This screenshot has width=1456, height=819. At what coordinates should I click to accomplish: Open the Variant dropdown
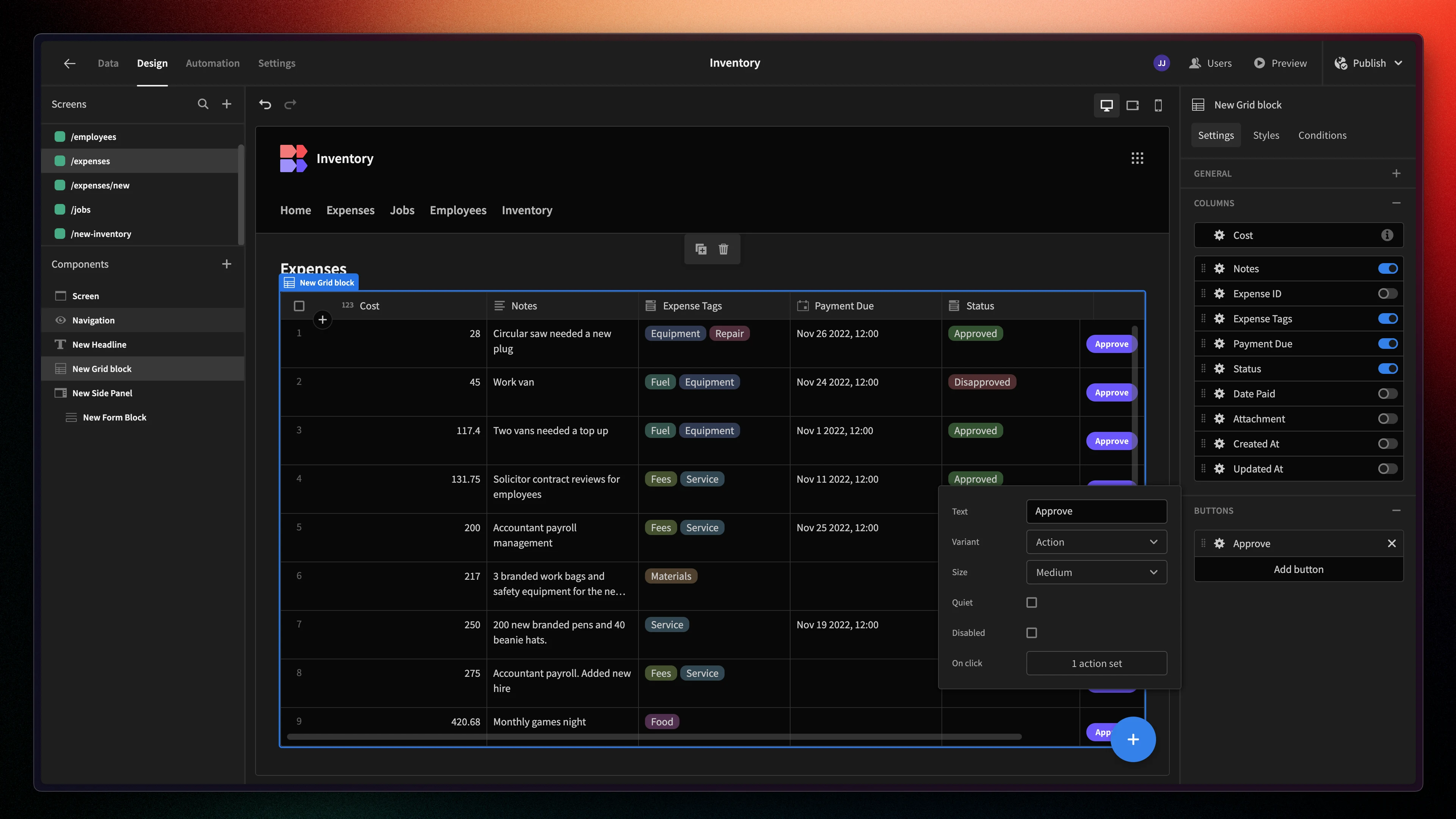(1096, 542)
